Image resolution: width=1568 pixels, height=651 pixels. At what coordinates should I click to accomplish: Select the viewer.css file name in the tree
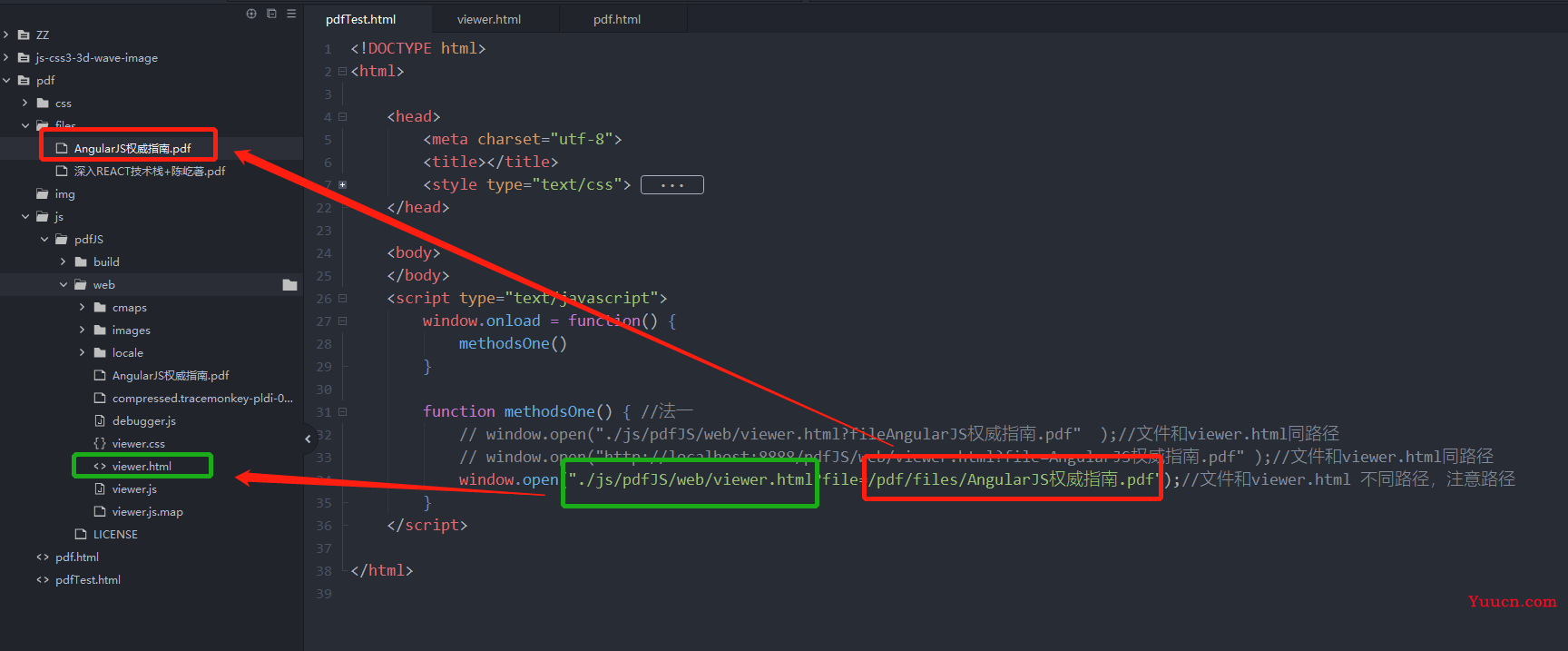(x=138, y=444)
